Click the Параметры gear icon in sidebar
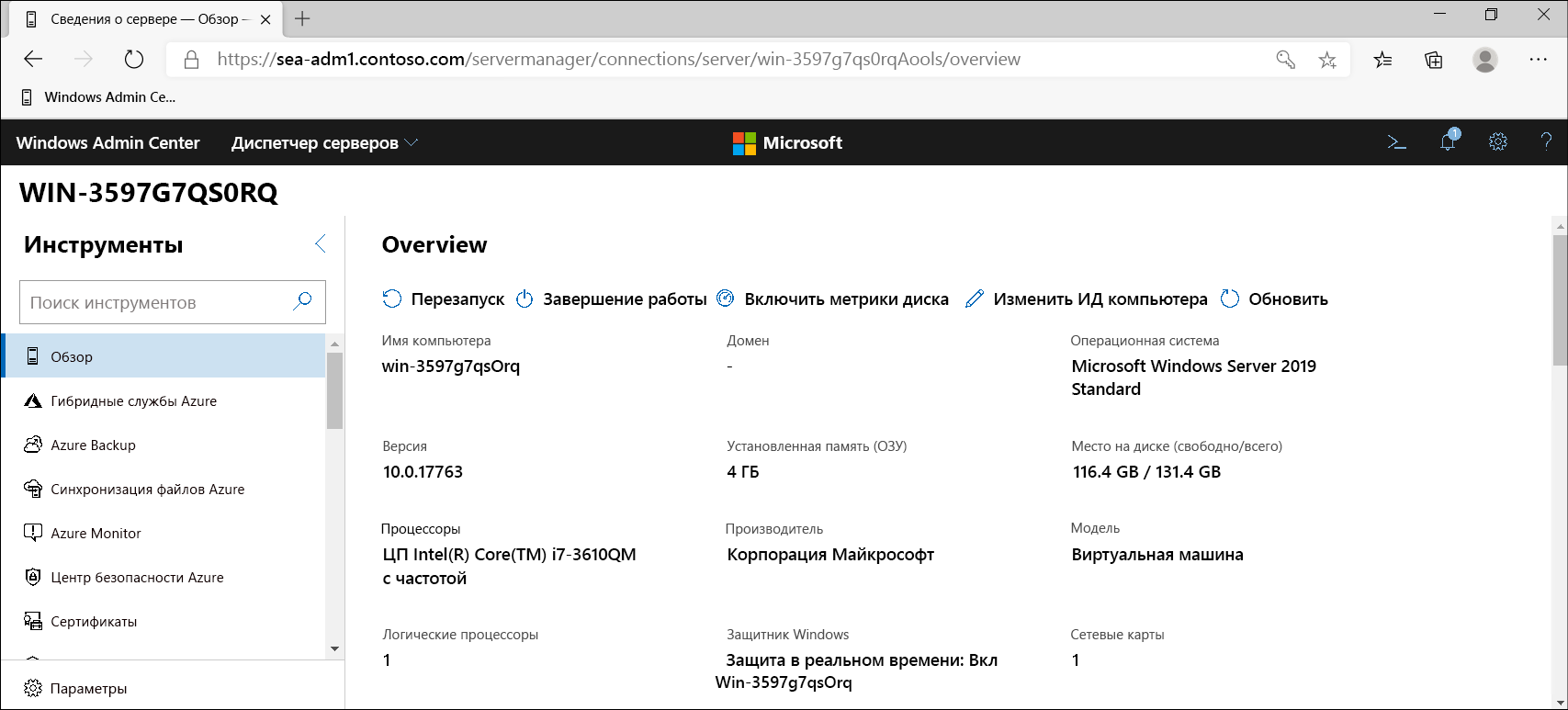Screen dimensions: 1568x710 coord(33,688)
